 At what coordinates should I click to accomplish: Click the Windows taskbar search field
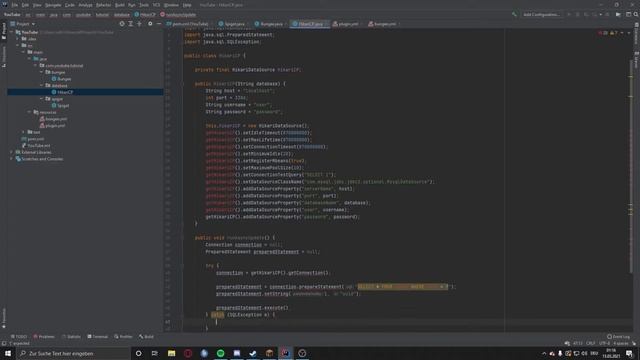click(x=73, y=353)
